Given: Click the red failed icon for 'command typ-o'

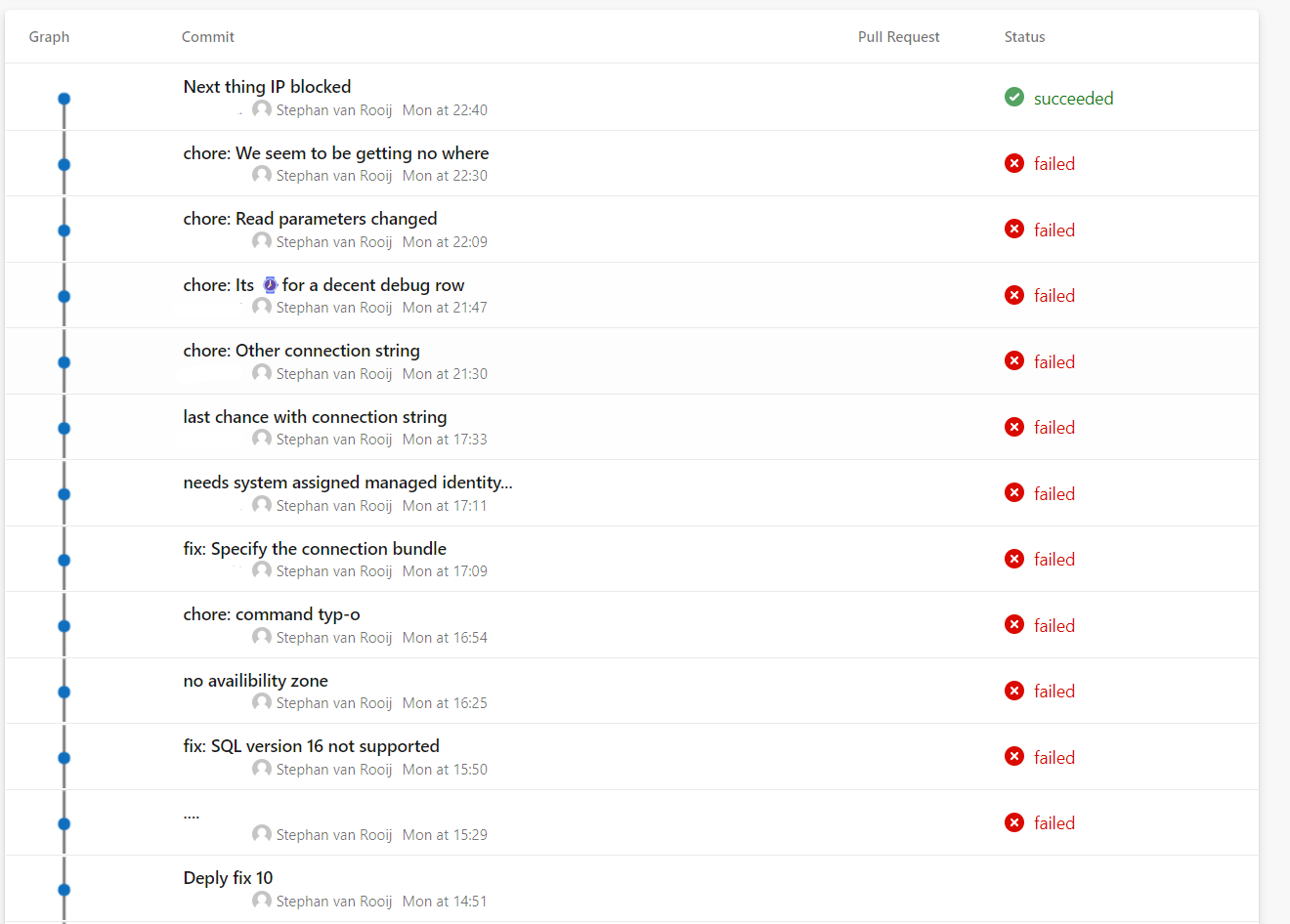Looking at the screenshot, I should pyautogui.click(x=1014, y=624).
